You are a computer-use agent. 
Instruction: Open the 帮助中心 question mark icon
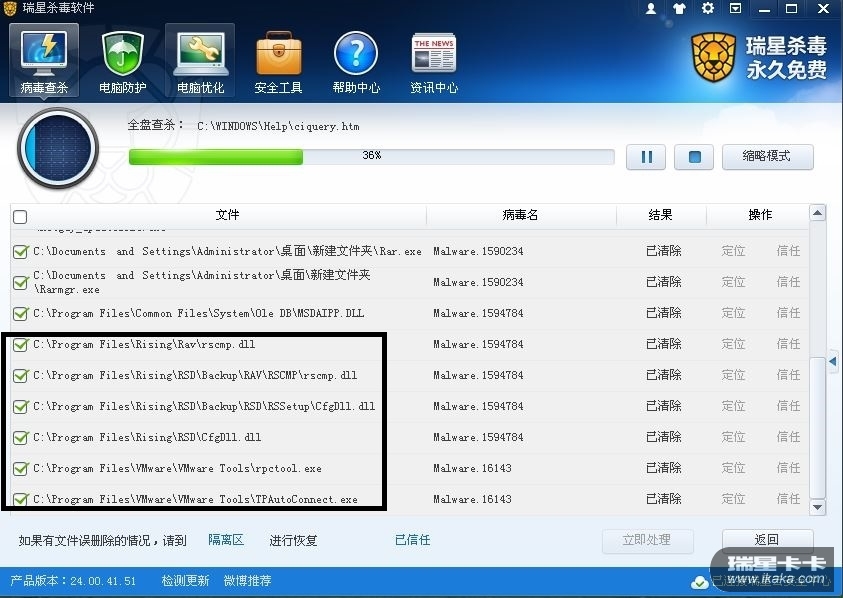tap(356, 60)
